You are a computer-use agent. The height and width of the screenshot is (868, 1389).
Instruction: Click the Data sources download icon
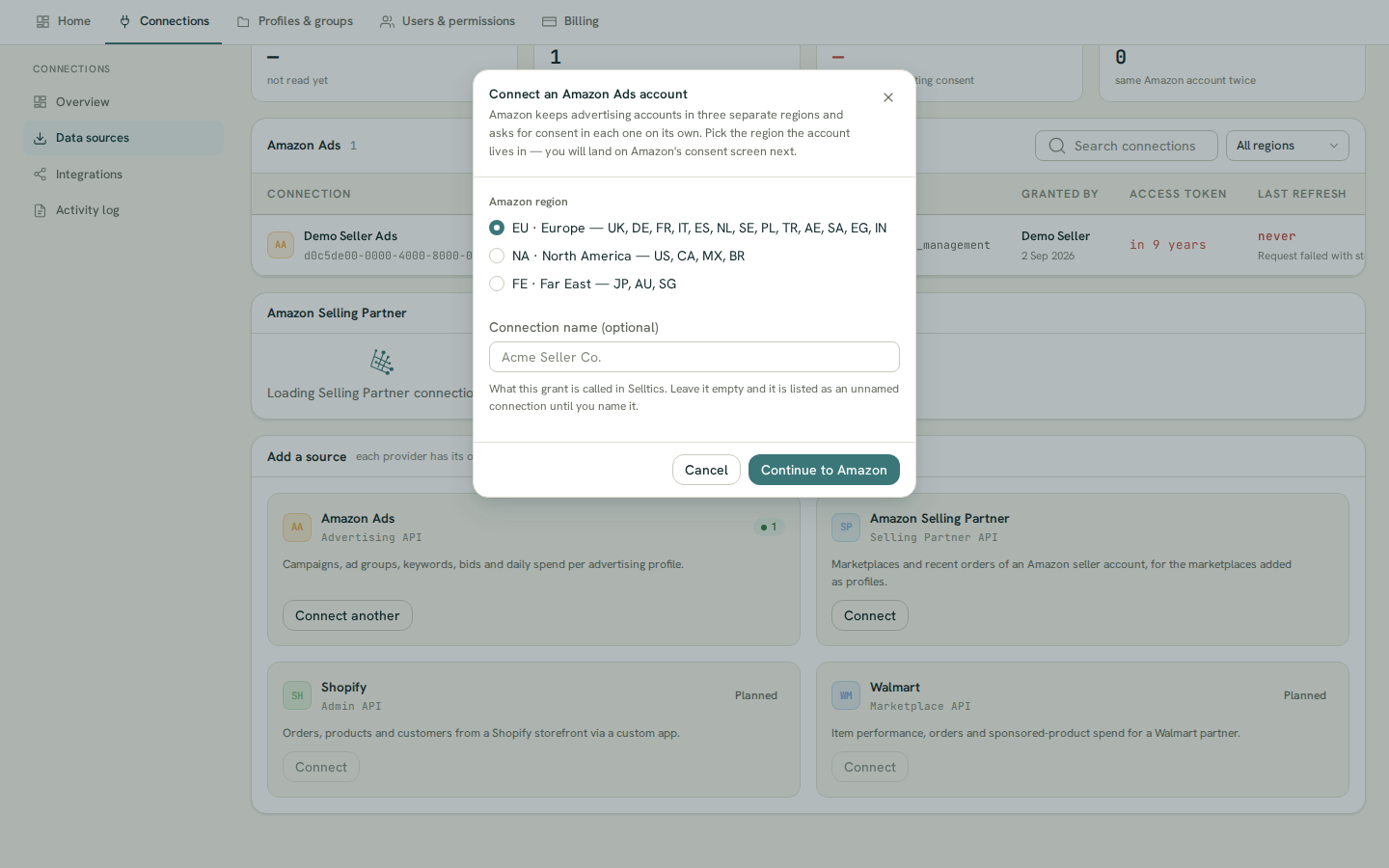click(40, 138)
